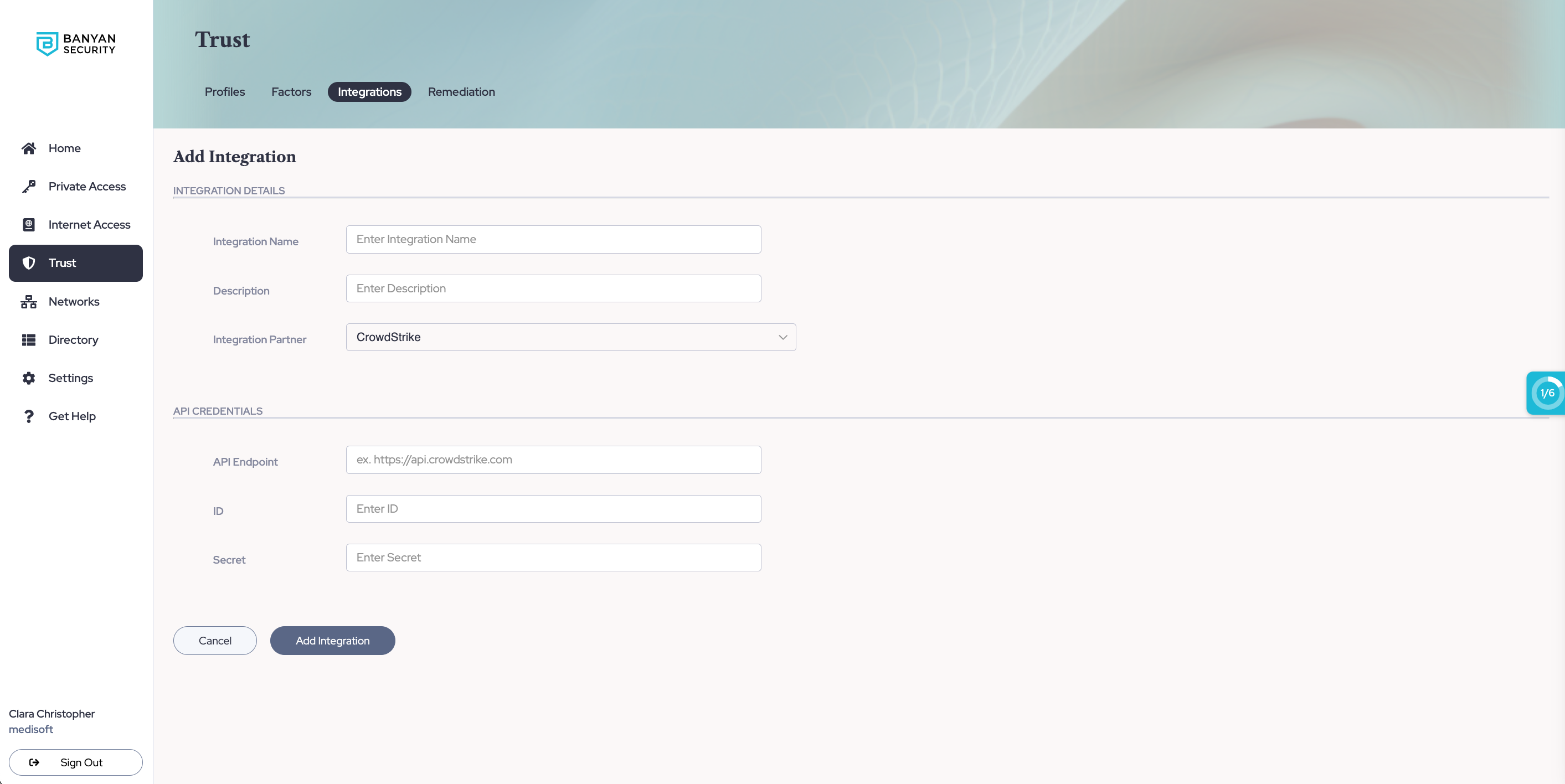Click the Enter Secret input field
Viewport: 1565px width, 784px height.
[x=553, y=558]
